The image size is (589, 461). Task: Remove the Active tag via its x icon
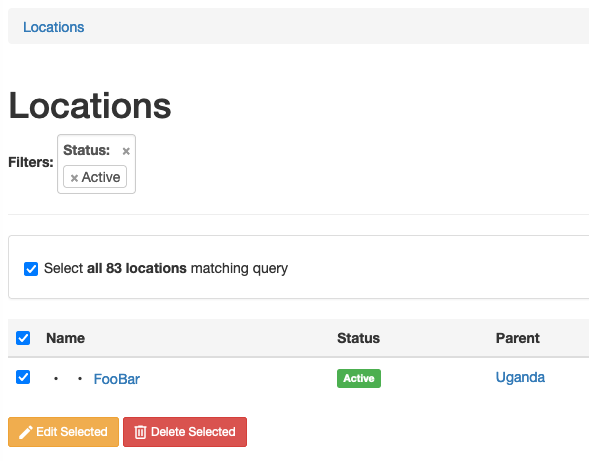[74, 178]
